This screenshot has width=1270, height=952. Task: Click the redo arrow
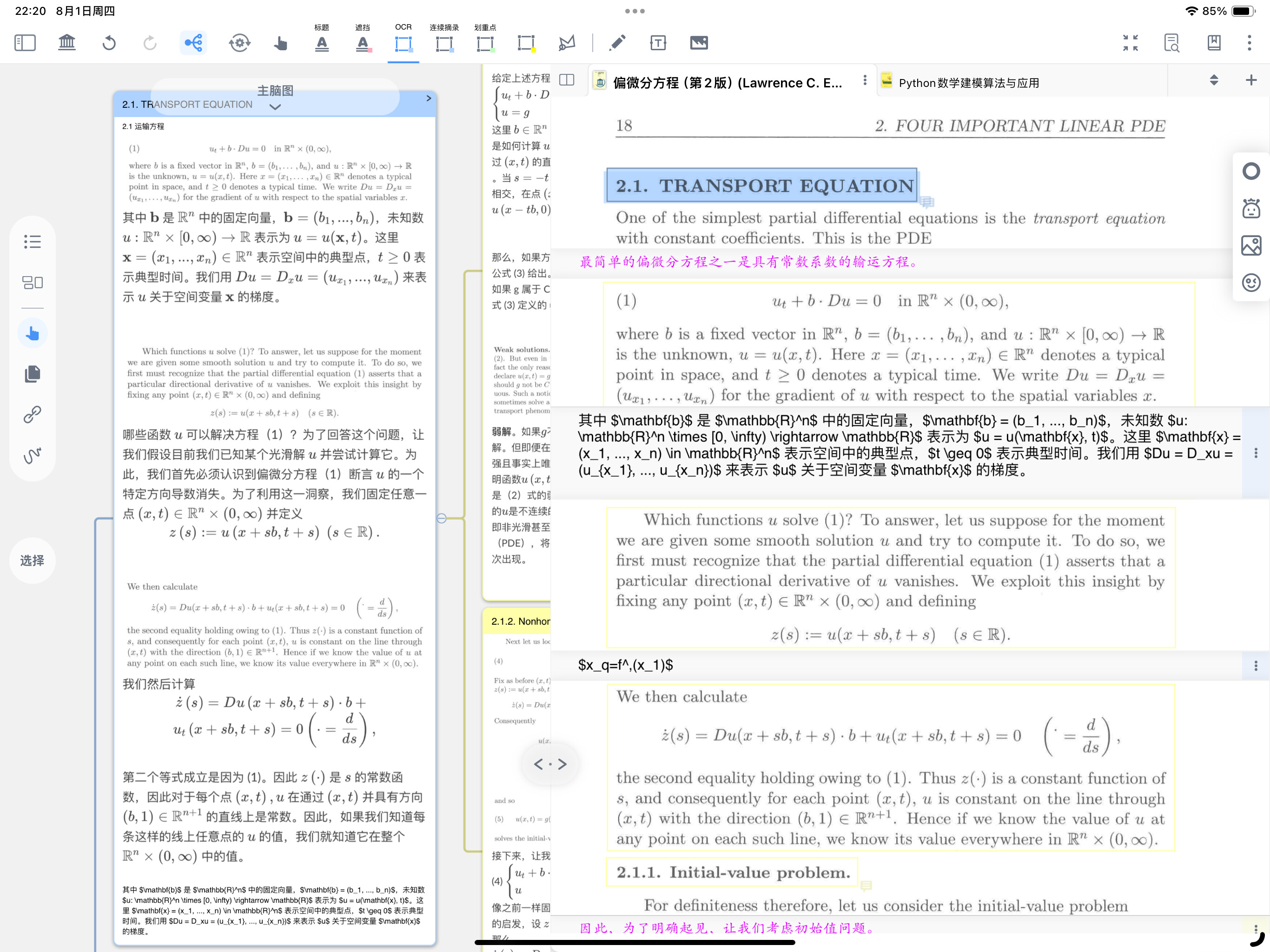point(150,43)
